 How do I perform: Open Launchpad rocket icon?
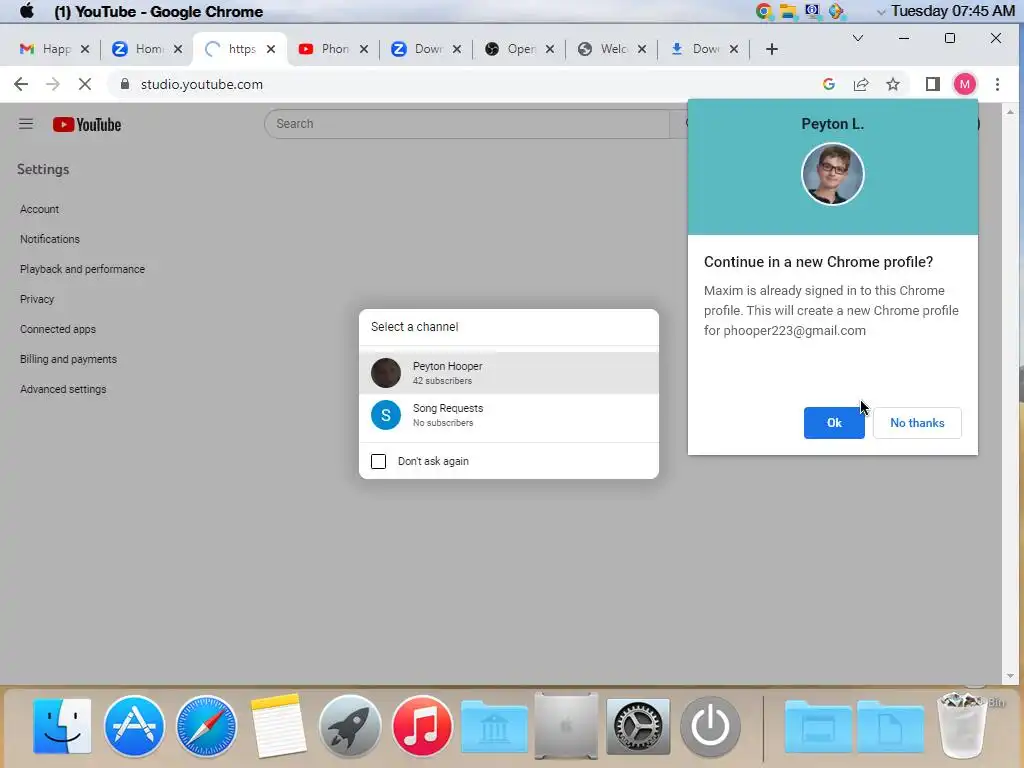click(350, 726)
